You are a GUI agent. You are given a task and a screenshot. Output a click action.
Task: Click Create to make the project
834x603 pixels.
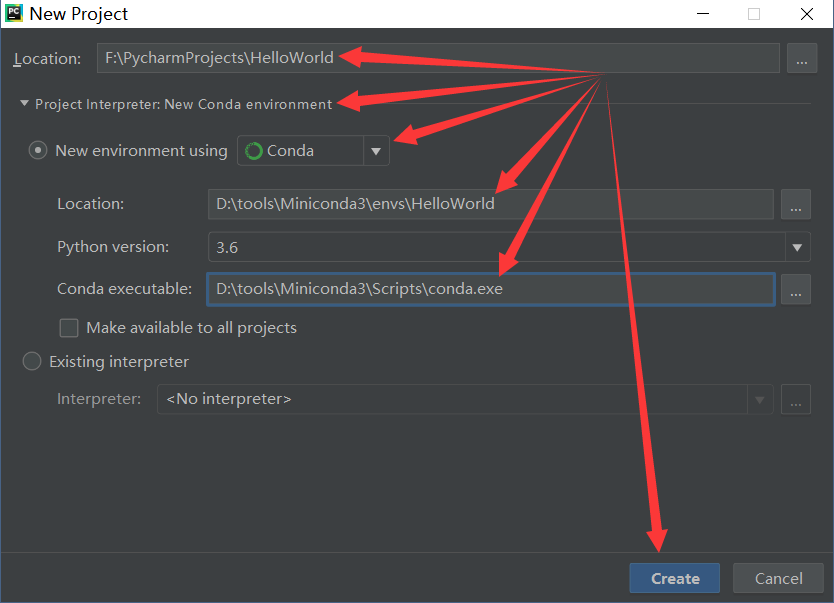click(x=674, y=578)
